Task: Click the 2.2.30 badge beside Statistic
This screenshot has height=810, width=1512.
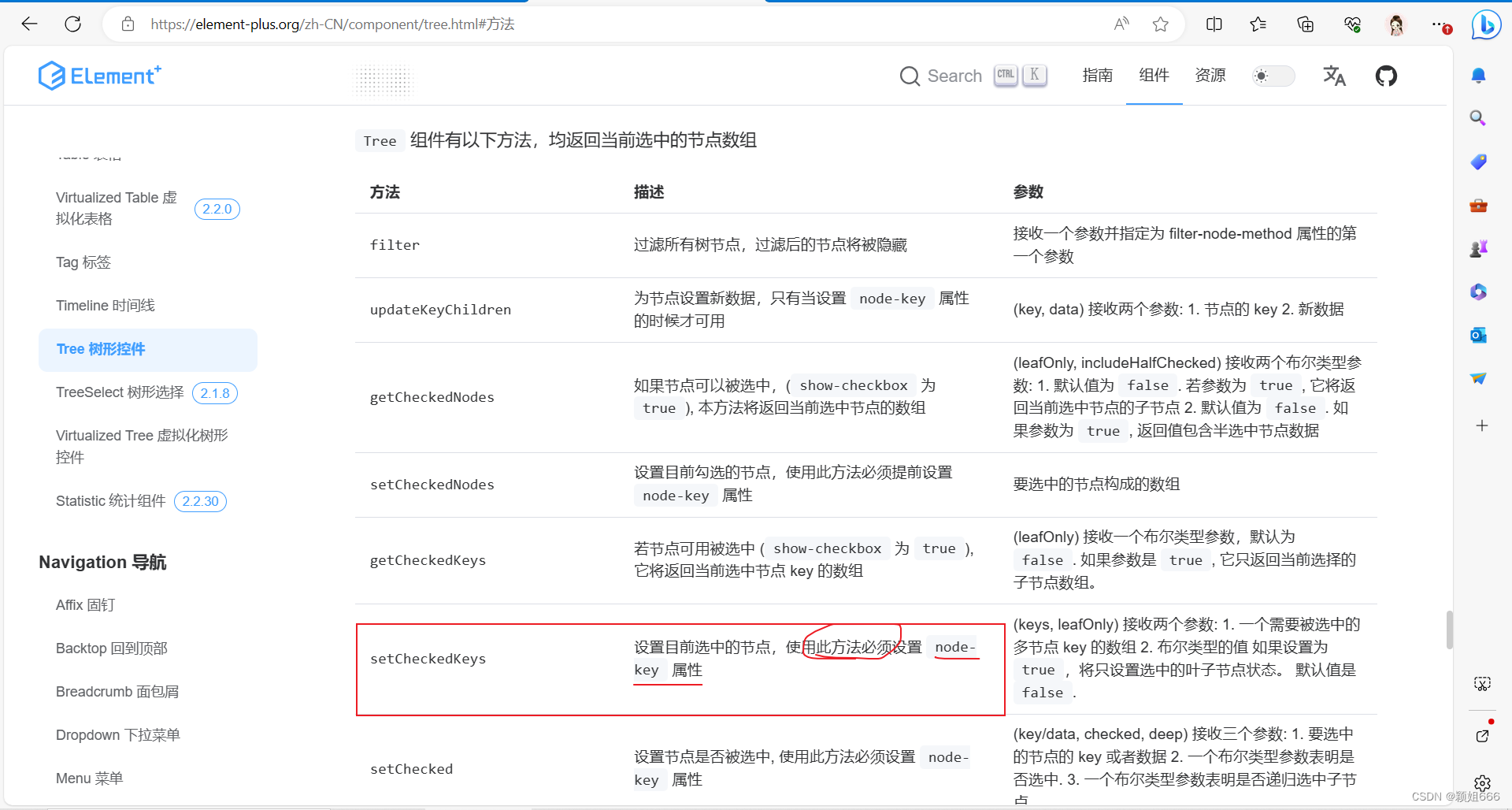Action: click(200, 501)
